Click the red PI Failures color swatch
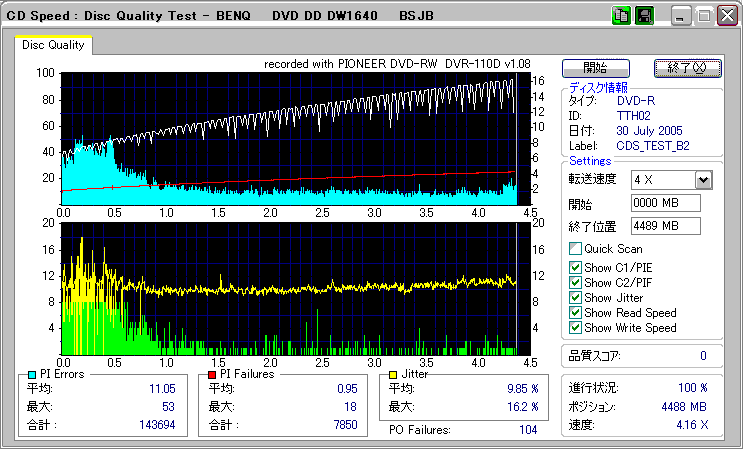 click(x=211, y=374)
